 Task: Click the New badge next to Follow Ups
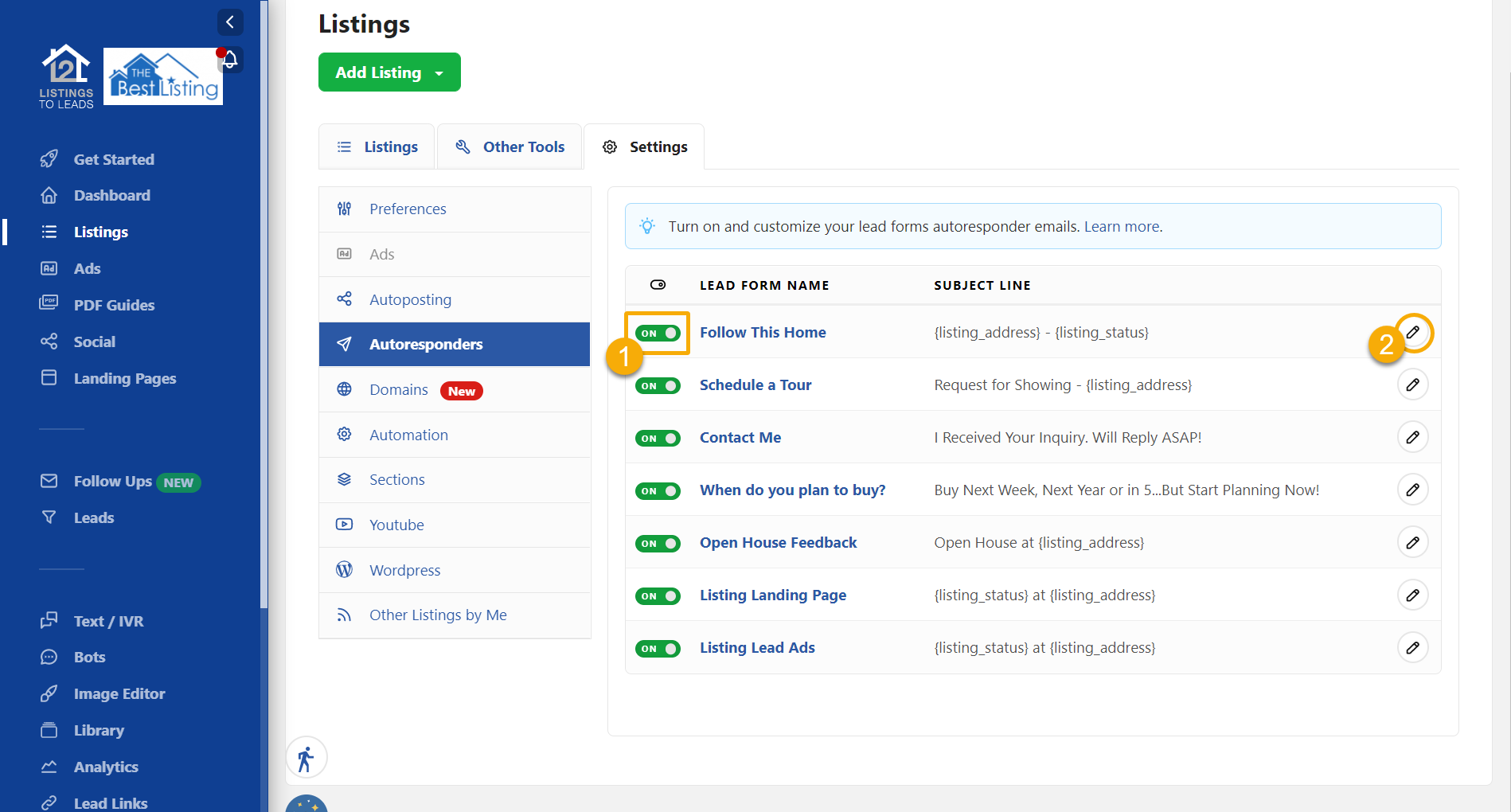pos(178,482)
